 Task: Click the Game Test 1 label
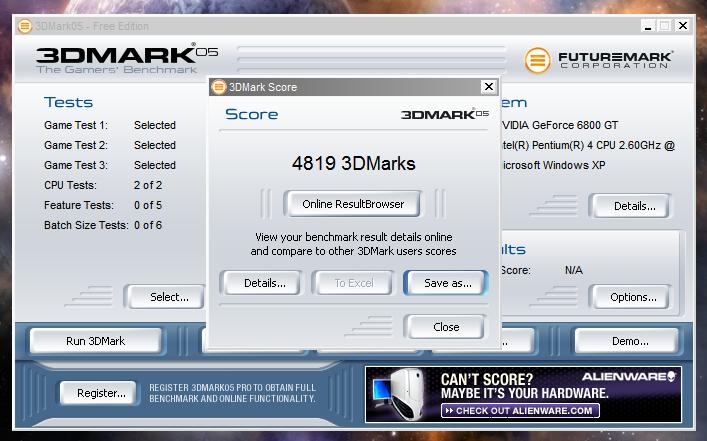(76, 125)
